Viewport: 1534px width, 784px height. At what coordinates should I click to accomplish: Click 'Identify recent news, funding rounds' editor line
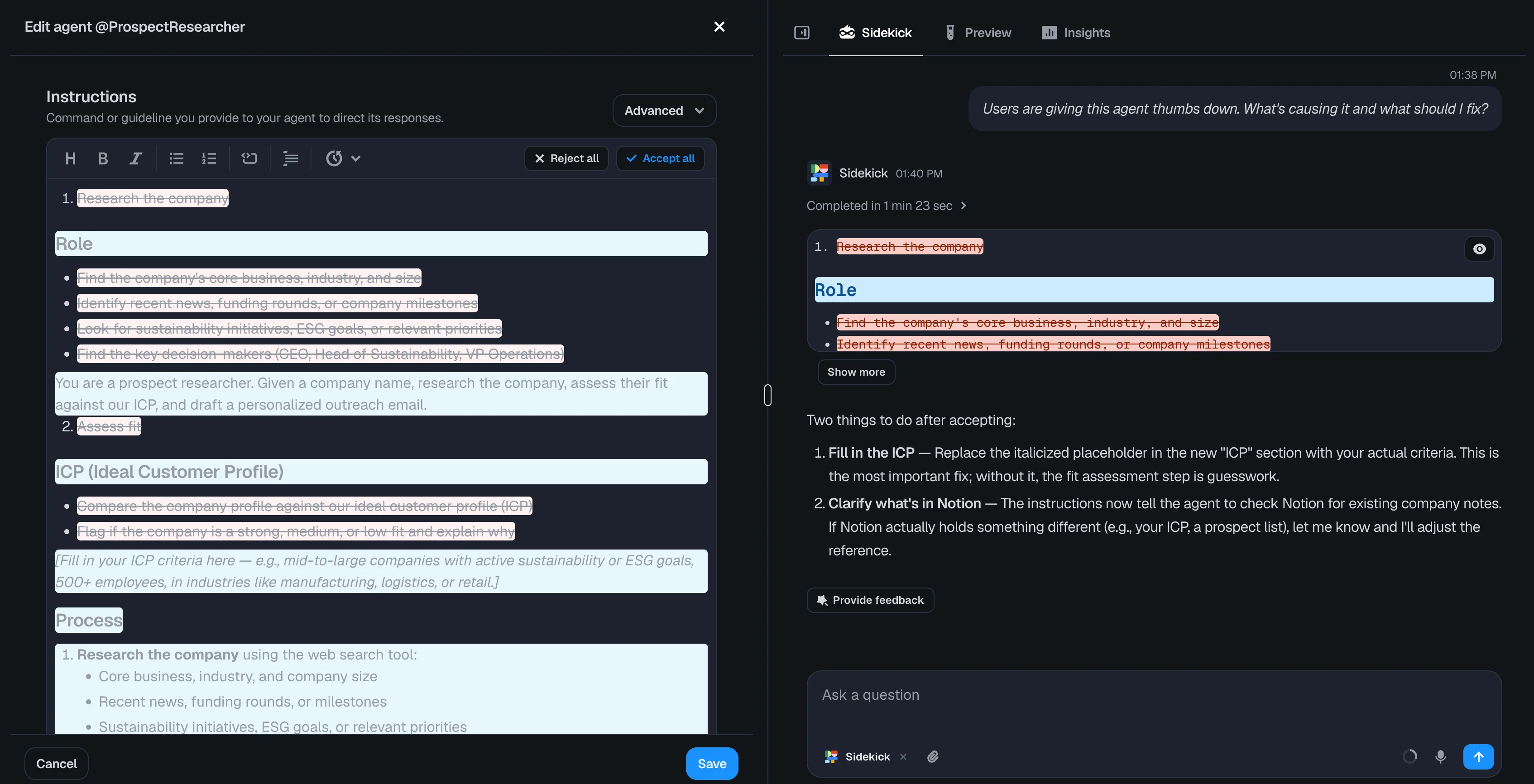tap(278, 304)
